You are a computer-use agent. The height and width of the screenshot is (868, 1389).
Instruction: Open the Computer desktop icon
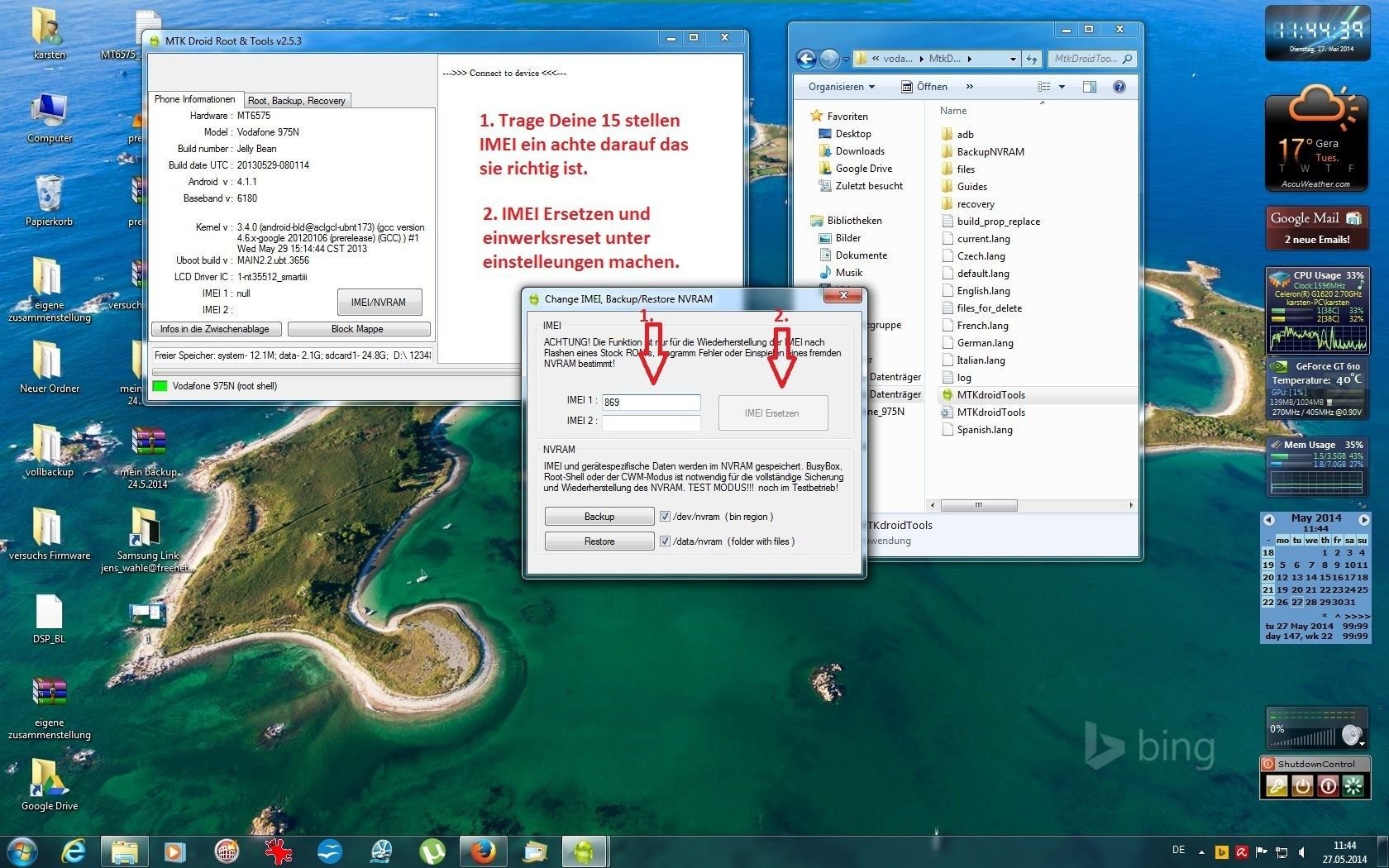[49, 118]
